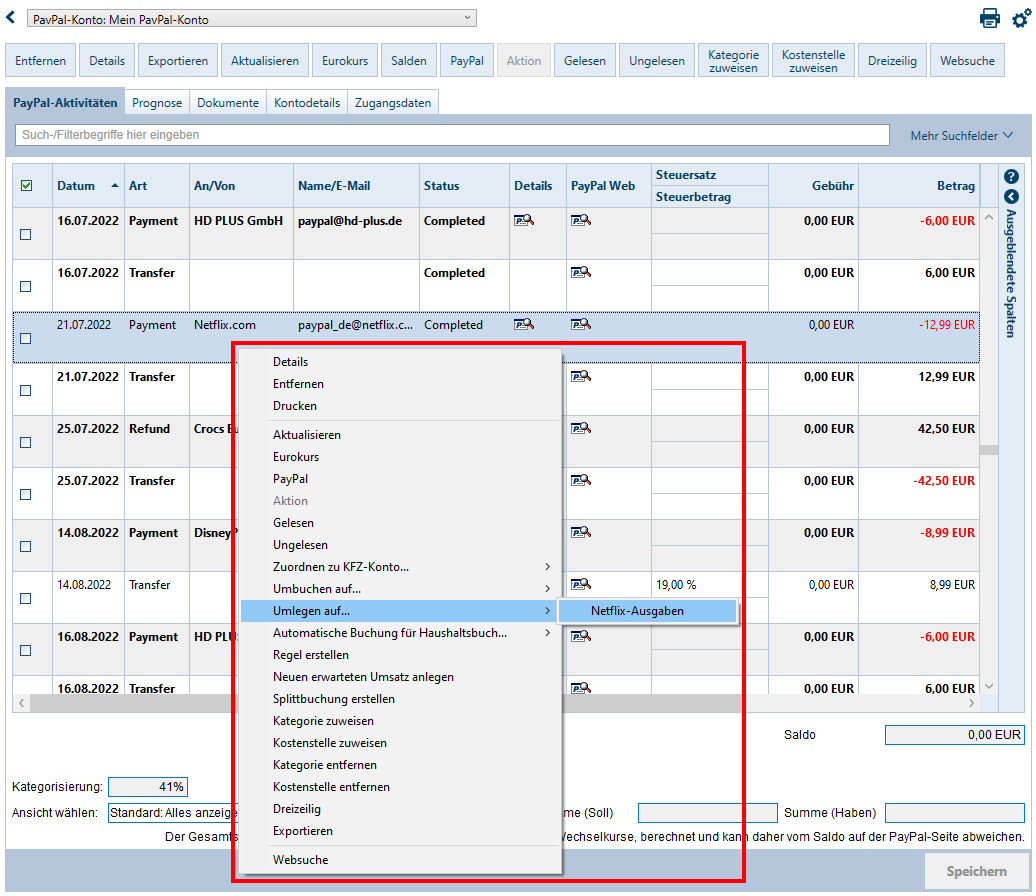Check the HD PLUS GmbH 16.07.2022 row
The image size is (1036, 896).
[26, 235]
